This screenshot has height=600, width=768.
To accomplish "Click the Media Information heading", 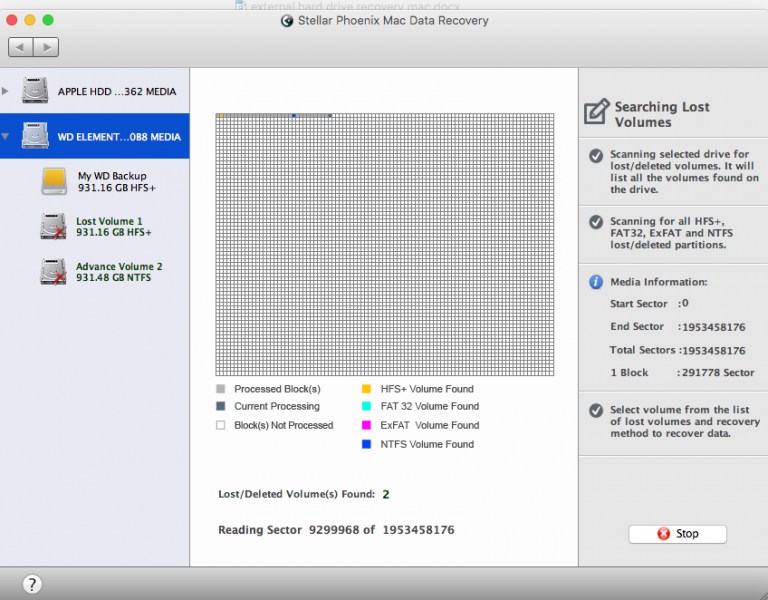I will 659,282.
